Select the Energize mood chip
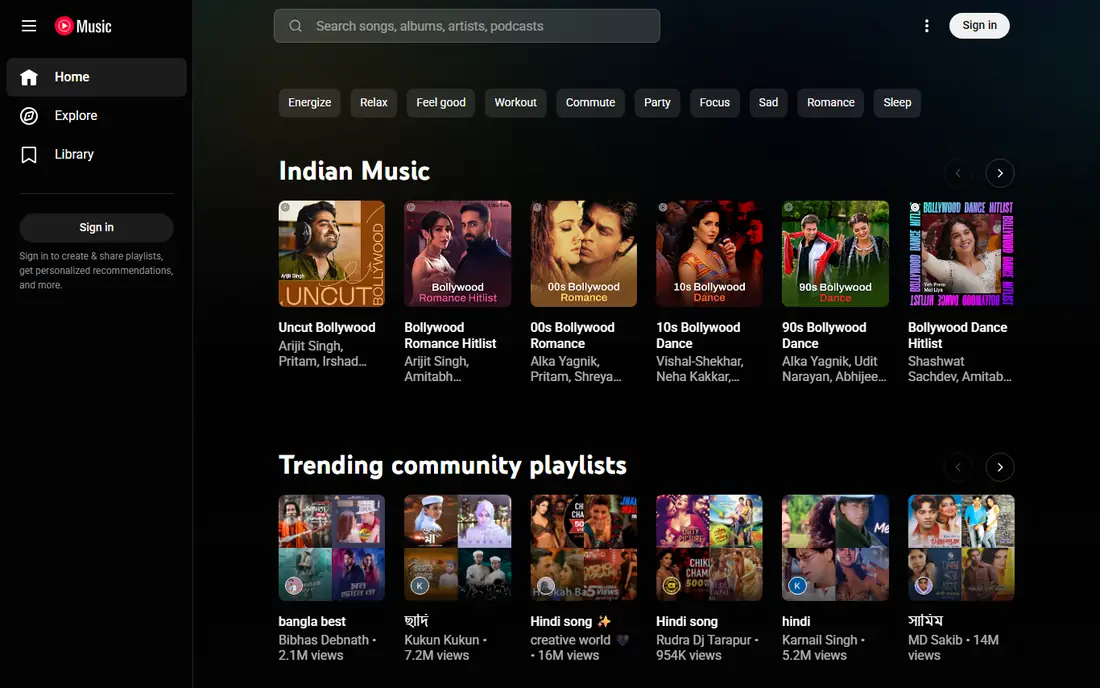Screen dimensions: 1100x688 pos(309,102)
